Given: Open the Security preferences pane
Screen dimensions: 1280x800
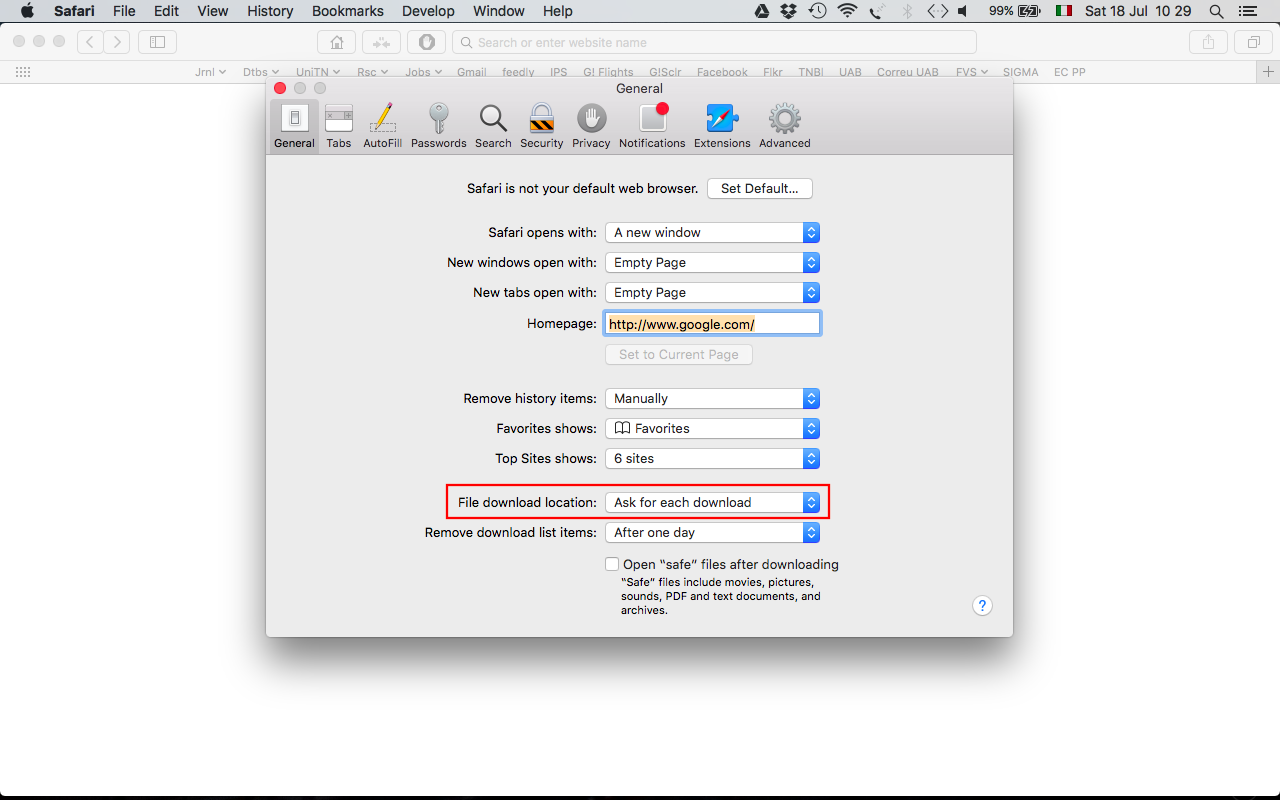Looking at the screenshot, I should pyautogui.click(x=542, y=126).
